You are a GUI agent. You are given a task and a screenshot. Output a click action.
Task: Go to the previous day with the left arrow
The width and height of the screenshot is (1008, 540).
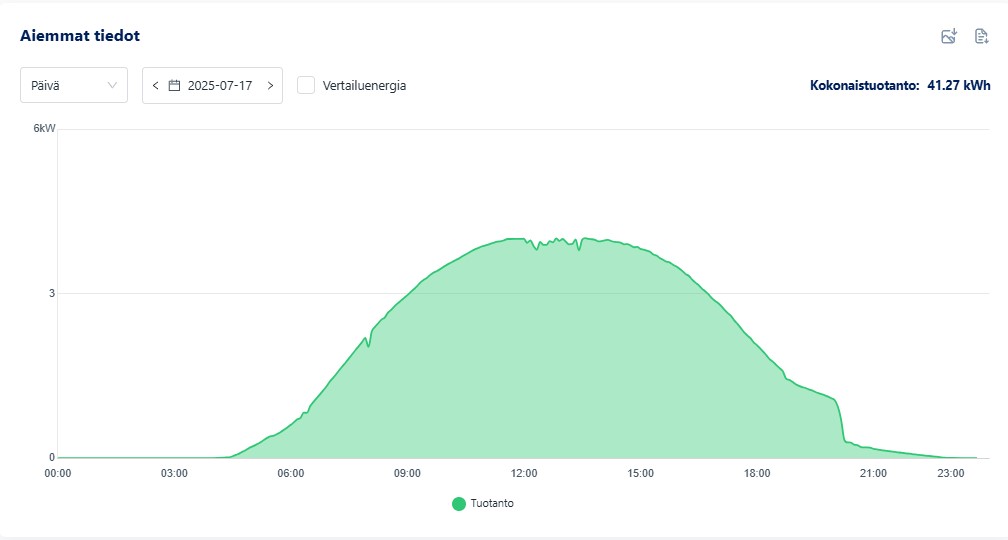155,86
